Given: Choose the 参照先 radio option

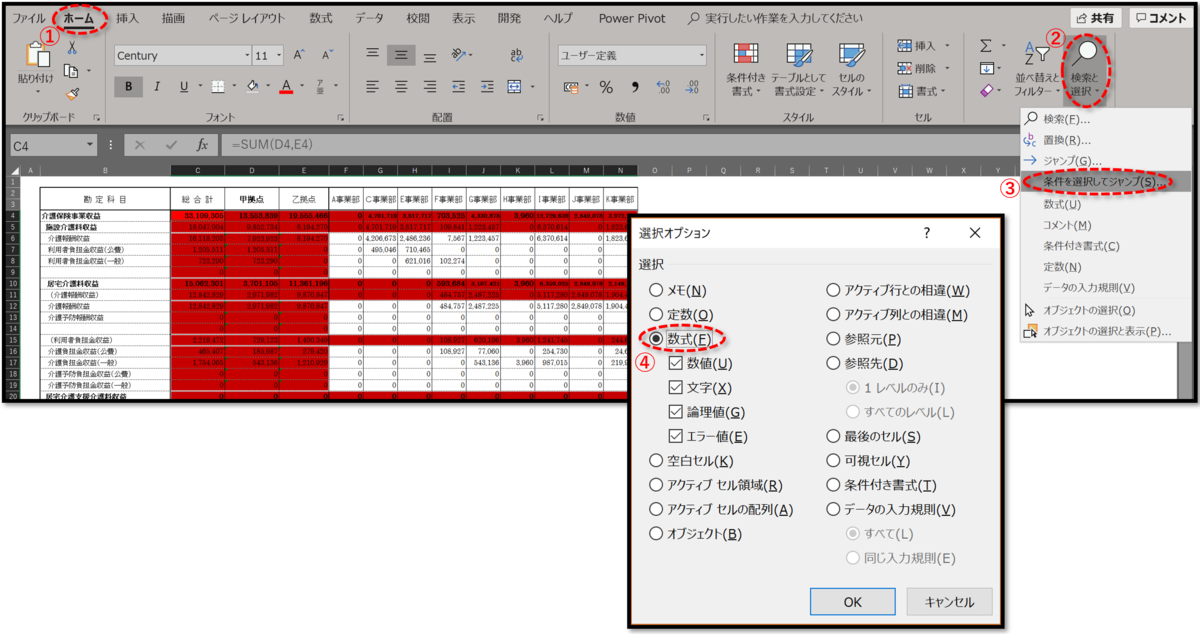Looking at the screenshot, I should pos(835,361).
